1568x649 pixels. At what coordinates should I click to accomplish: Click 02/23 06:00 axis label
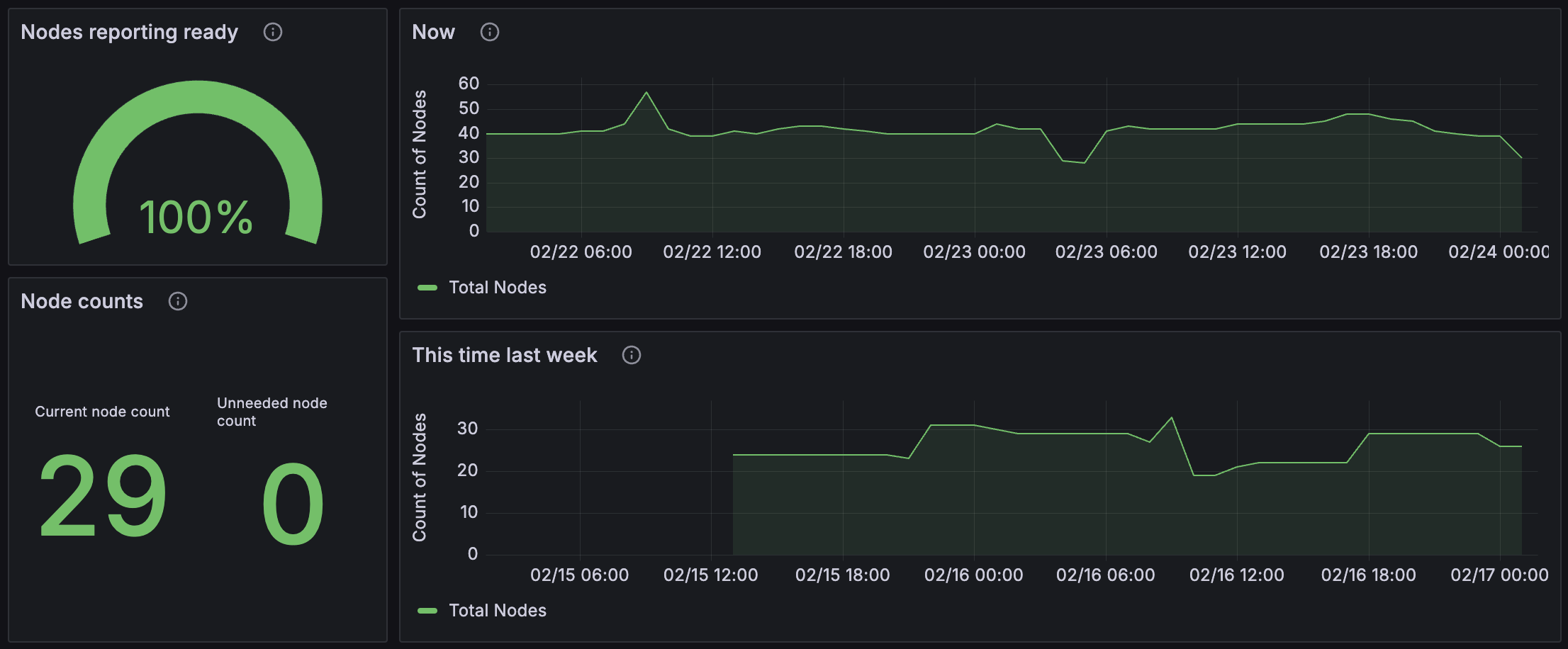(x=1107, y=252)
